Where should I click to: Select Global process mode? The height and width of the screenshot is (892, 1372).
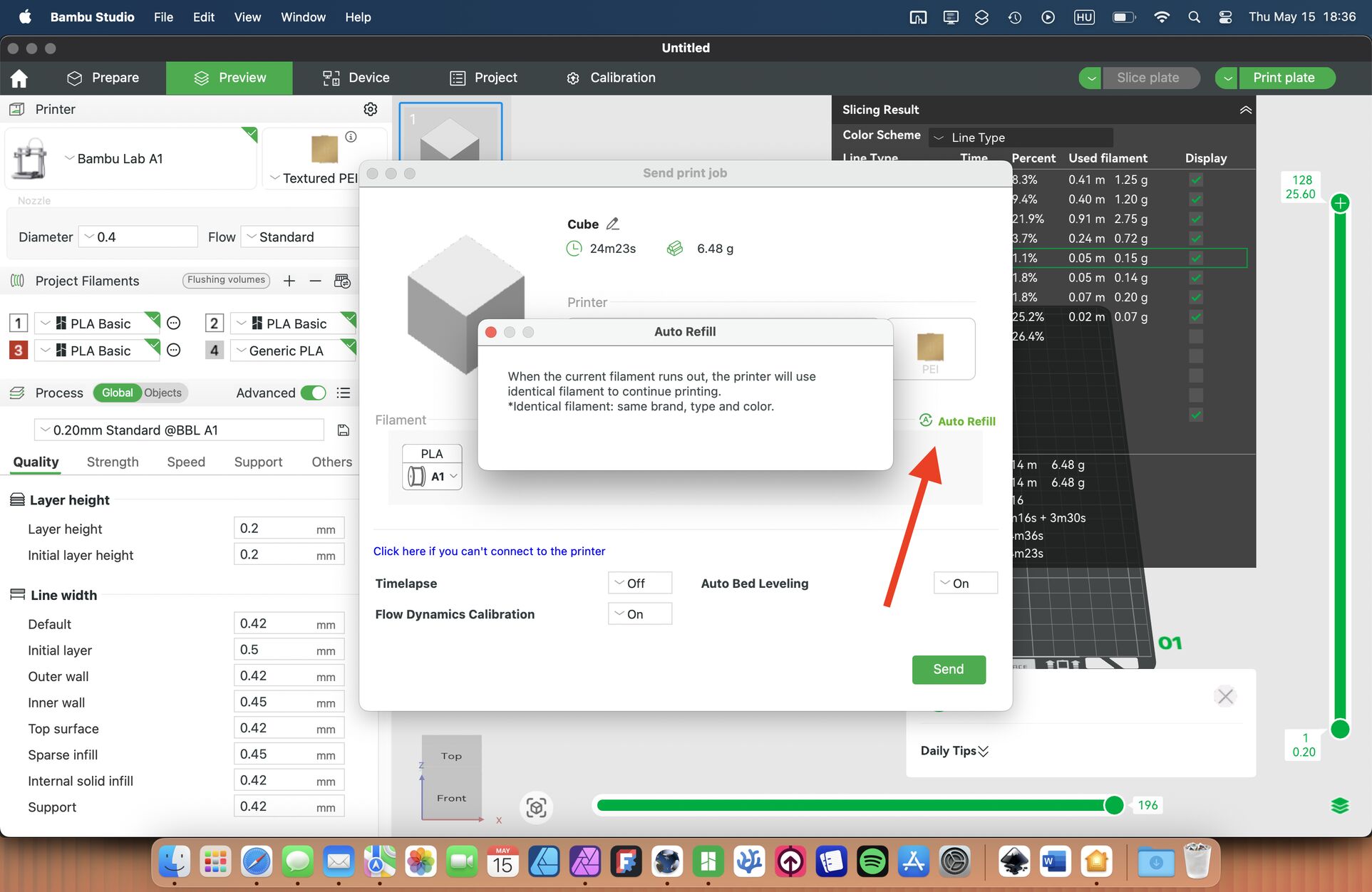117,393
